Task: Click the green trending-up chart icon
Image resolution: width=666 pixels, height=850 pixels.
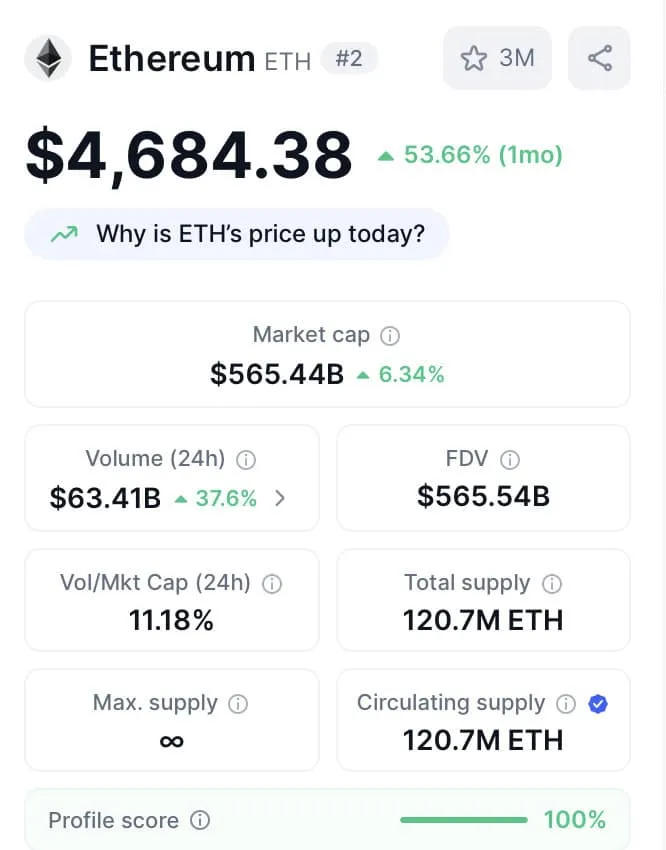Action: 64,234
